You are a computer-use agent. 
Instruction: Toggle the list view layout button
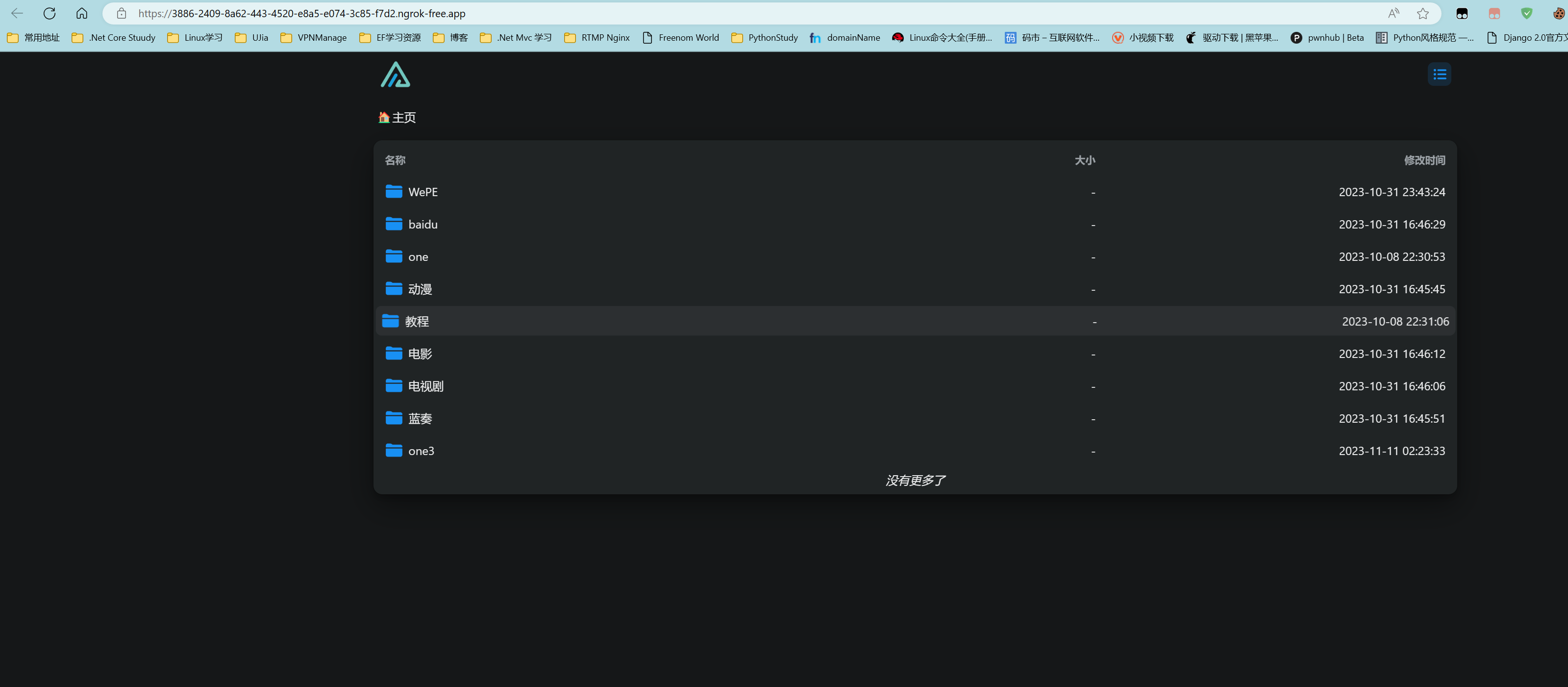[1439, 75]
